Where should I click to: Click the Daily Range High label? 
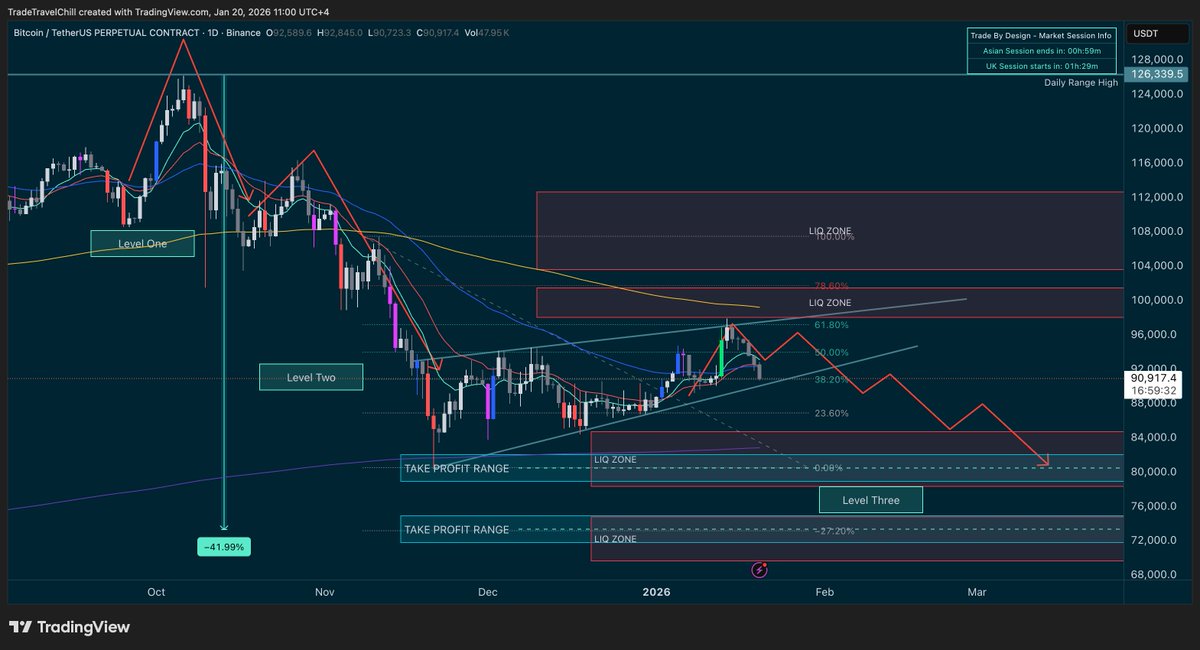click(1081, 82)
